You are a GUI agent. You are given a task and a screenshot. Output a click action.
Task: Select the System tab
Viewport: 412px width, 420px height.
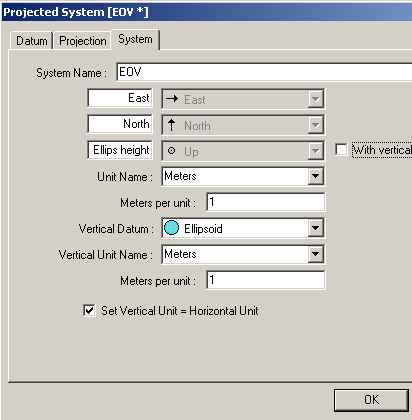(x=135, y=39)
